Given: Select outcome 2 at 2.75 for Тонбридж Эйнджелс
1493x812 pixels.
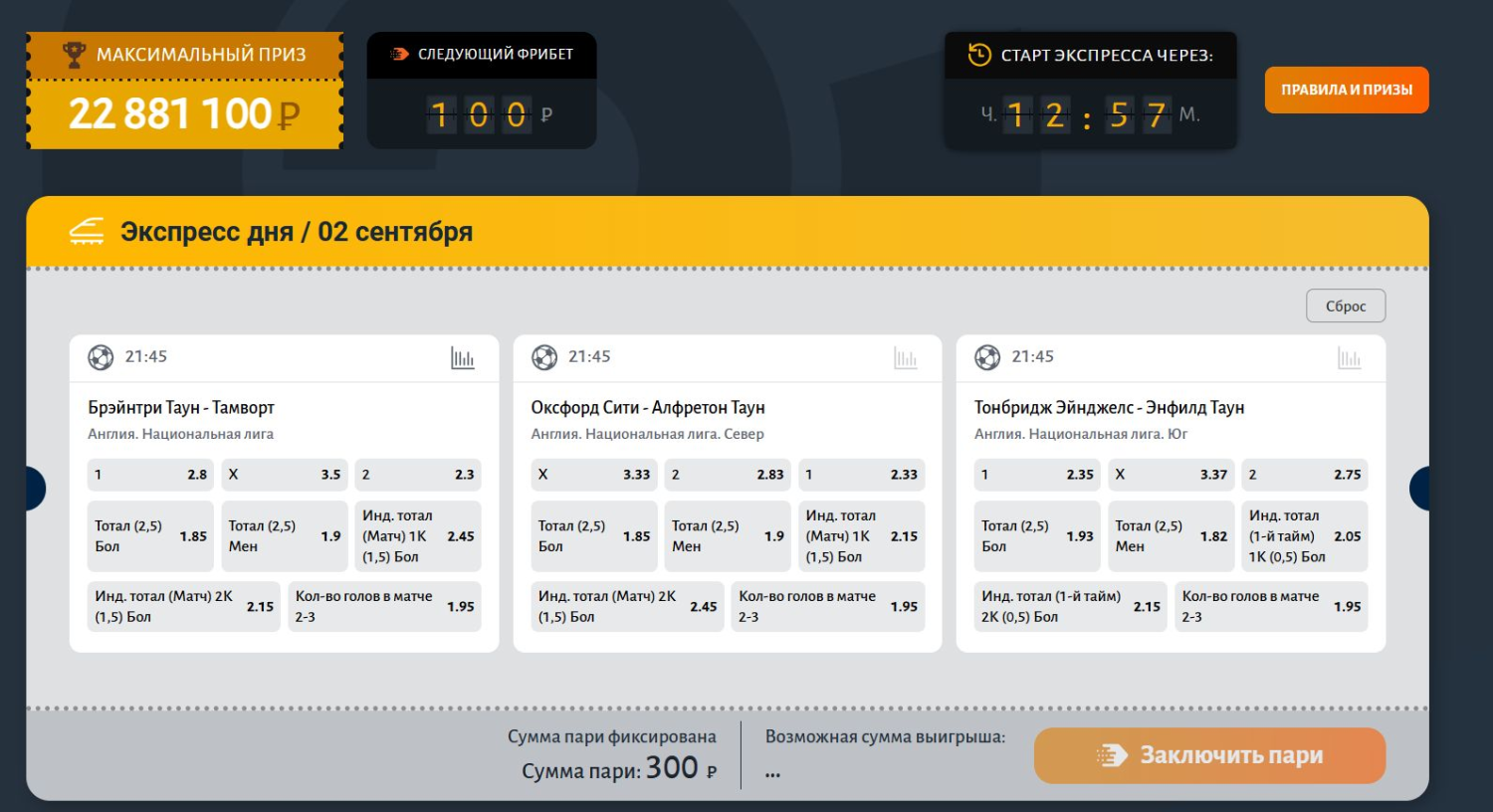Looking at the screenshot, I should point(1304,475).
